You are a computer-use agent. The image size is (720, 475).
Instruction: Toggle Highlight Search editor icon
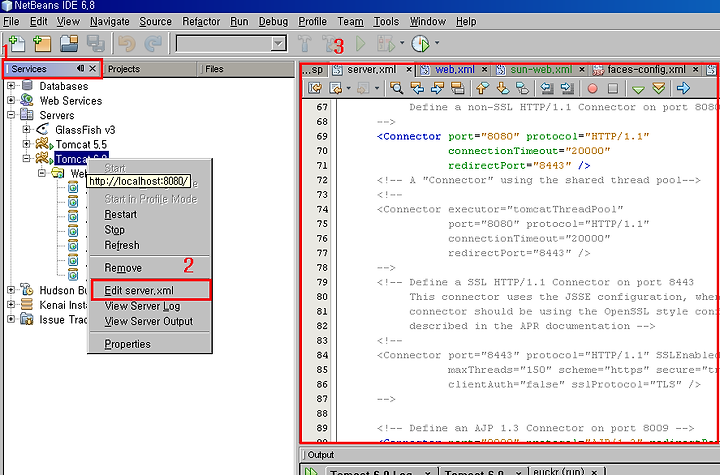[x=458, y=88]
